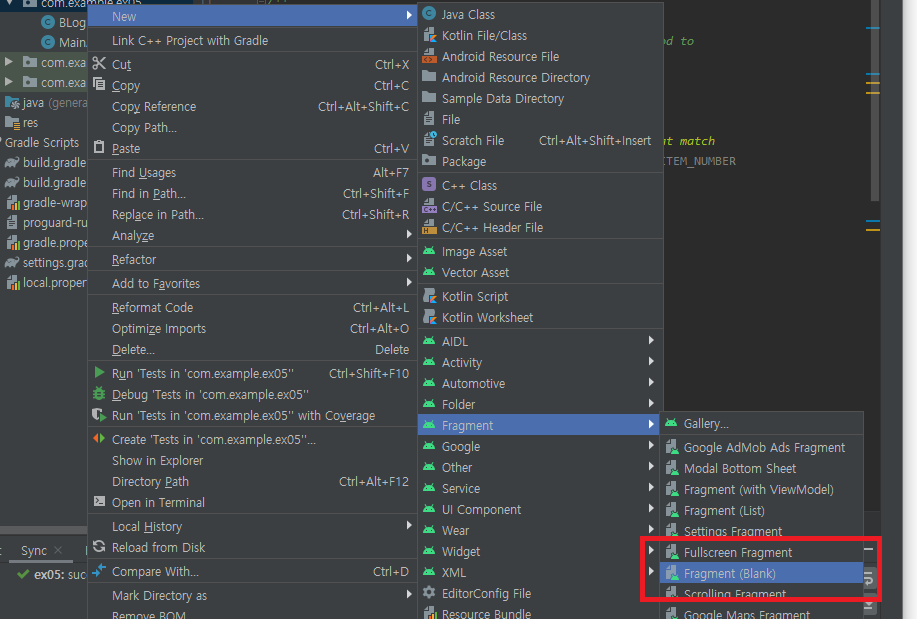Click the C/C++ Header File icon
Viewport: 917px width, 619px height.
click(x=429, y=227)
